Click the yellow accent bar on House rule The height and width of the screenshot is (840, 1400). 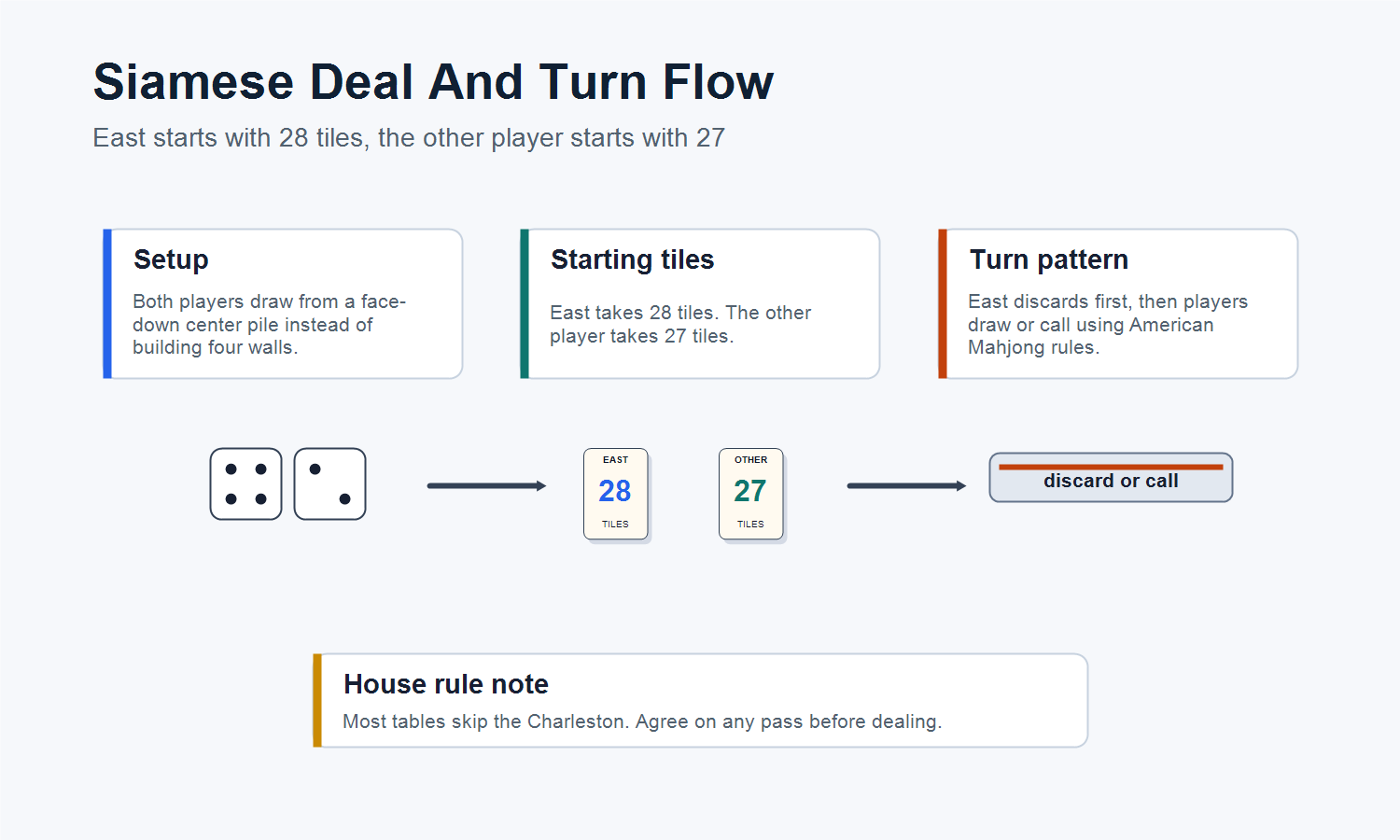point(317,700)
